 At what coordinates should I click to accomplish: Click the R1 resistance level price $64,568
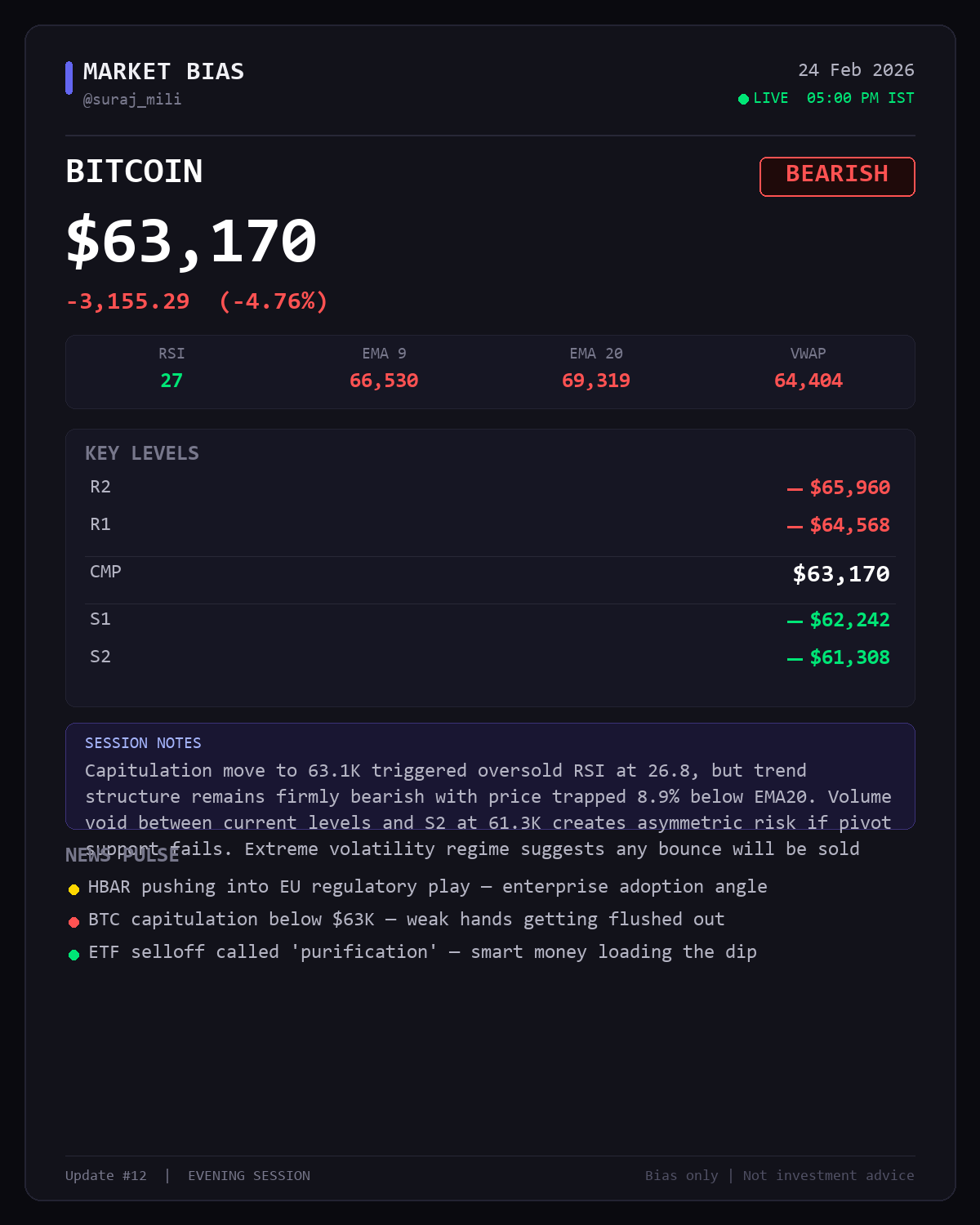pyautogui.click(x=849, y=525)
